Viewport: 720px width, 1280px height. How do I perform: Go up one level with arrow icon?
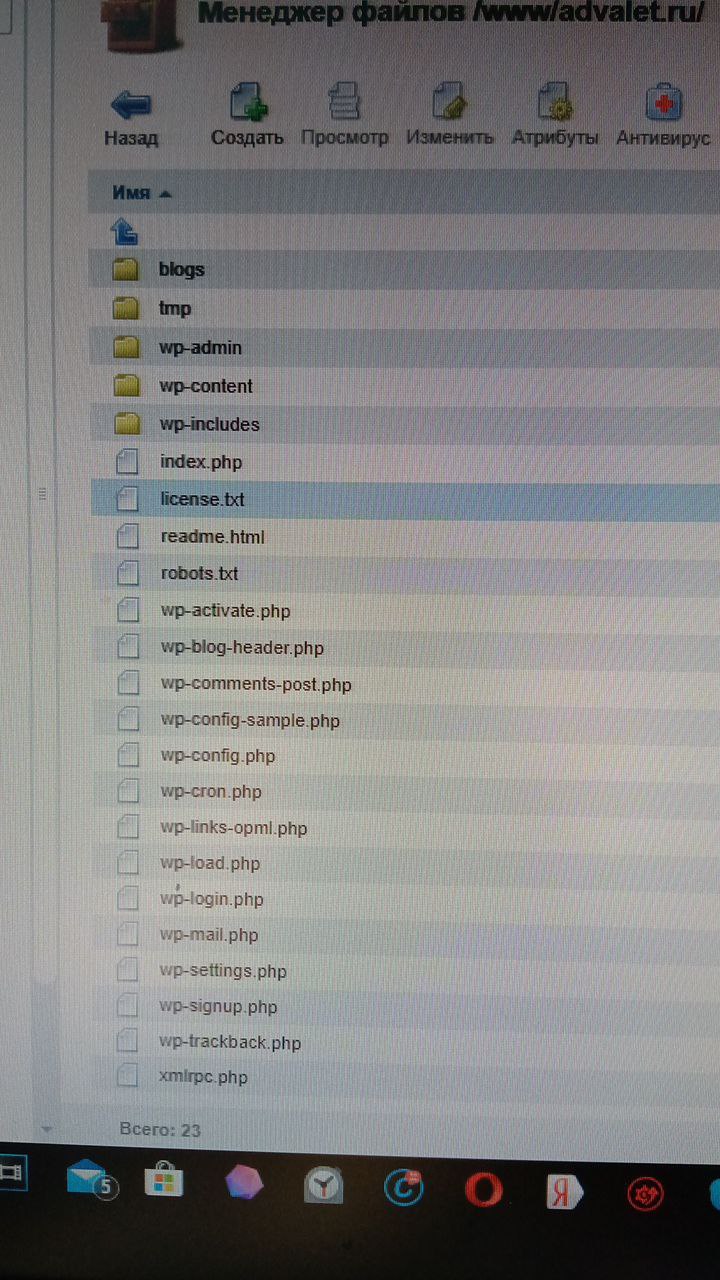(123, 231)
